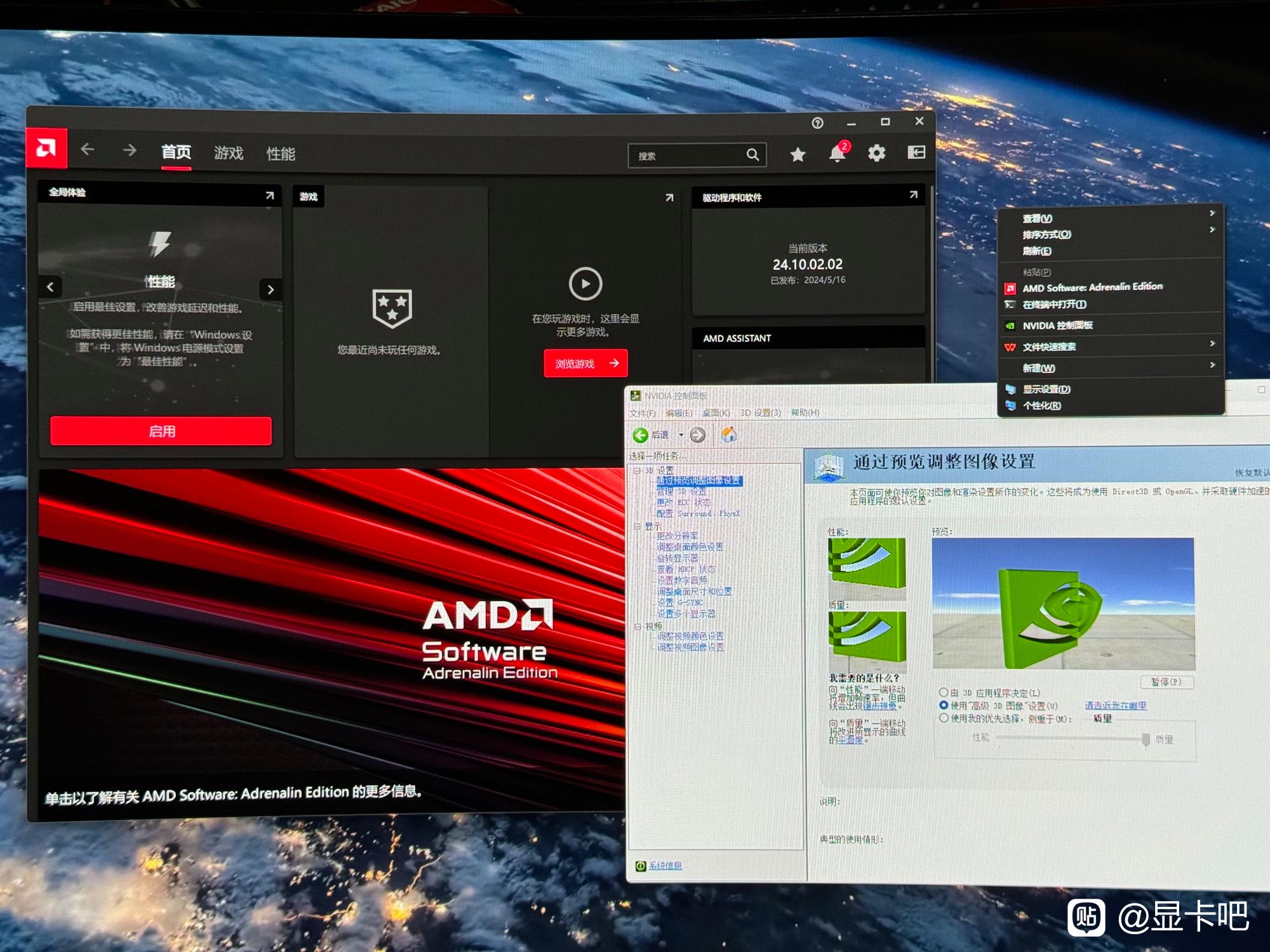Expand 新建(W) submenu in context menu
Viewport: 1270px width, 952px height.
pos(1212,365)
